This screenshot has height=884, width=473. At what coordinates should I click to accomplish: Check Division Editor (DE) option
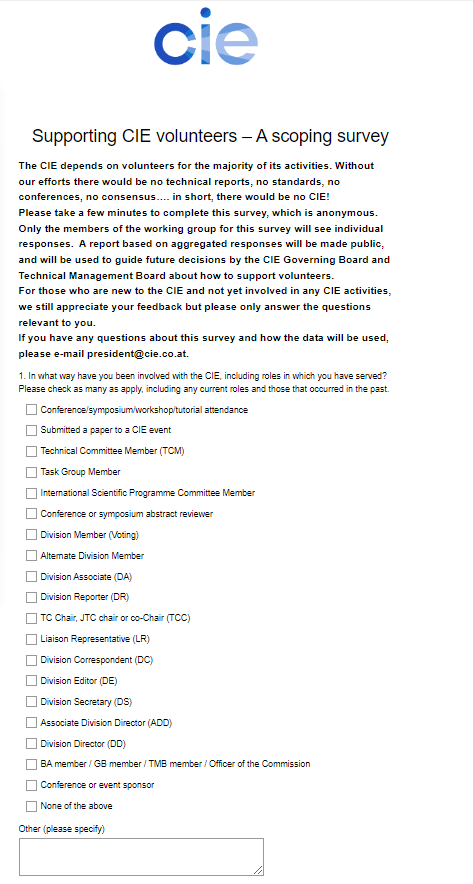point(31,680)
